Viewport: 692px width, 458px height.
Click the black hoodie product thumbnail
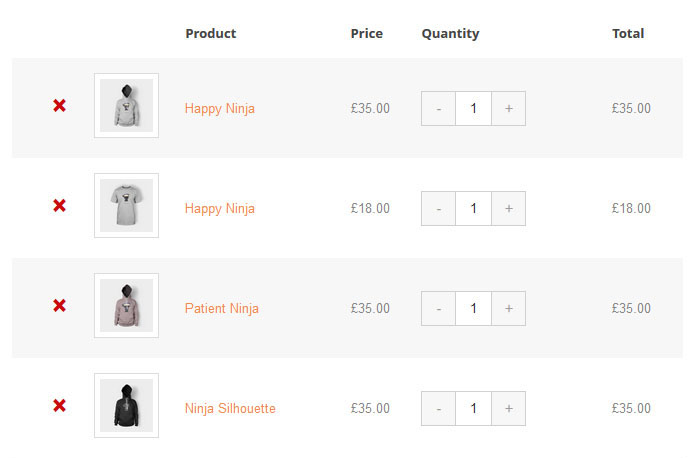126,405
